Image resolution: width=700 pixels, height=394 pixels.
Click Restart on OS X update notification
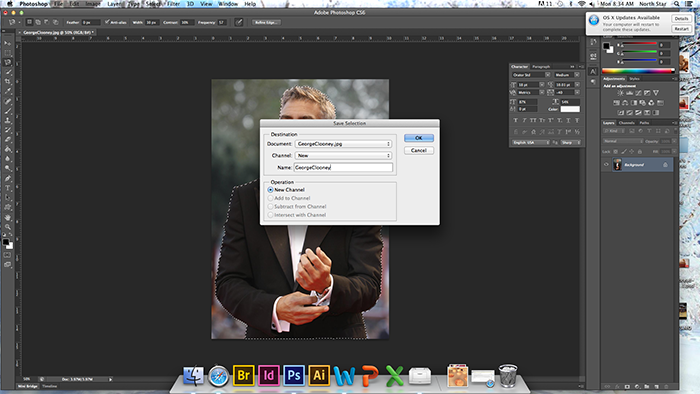click(681, 29)
